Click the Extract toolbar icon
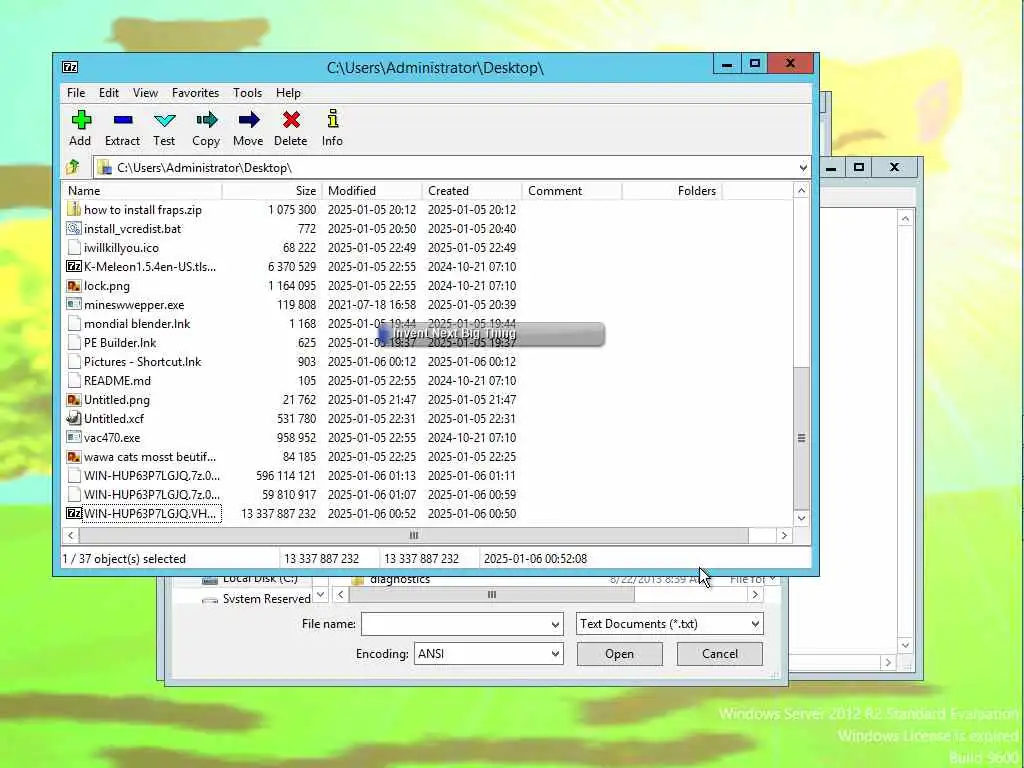 click(x=123, y=120)
